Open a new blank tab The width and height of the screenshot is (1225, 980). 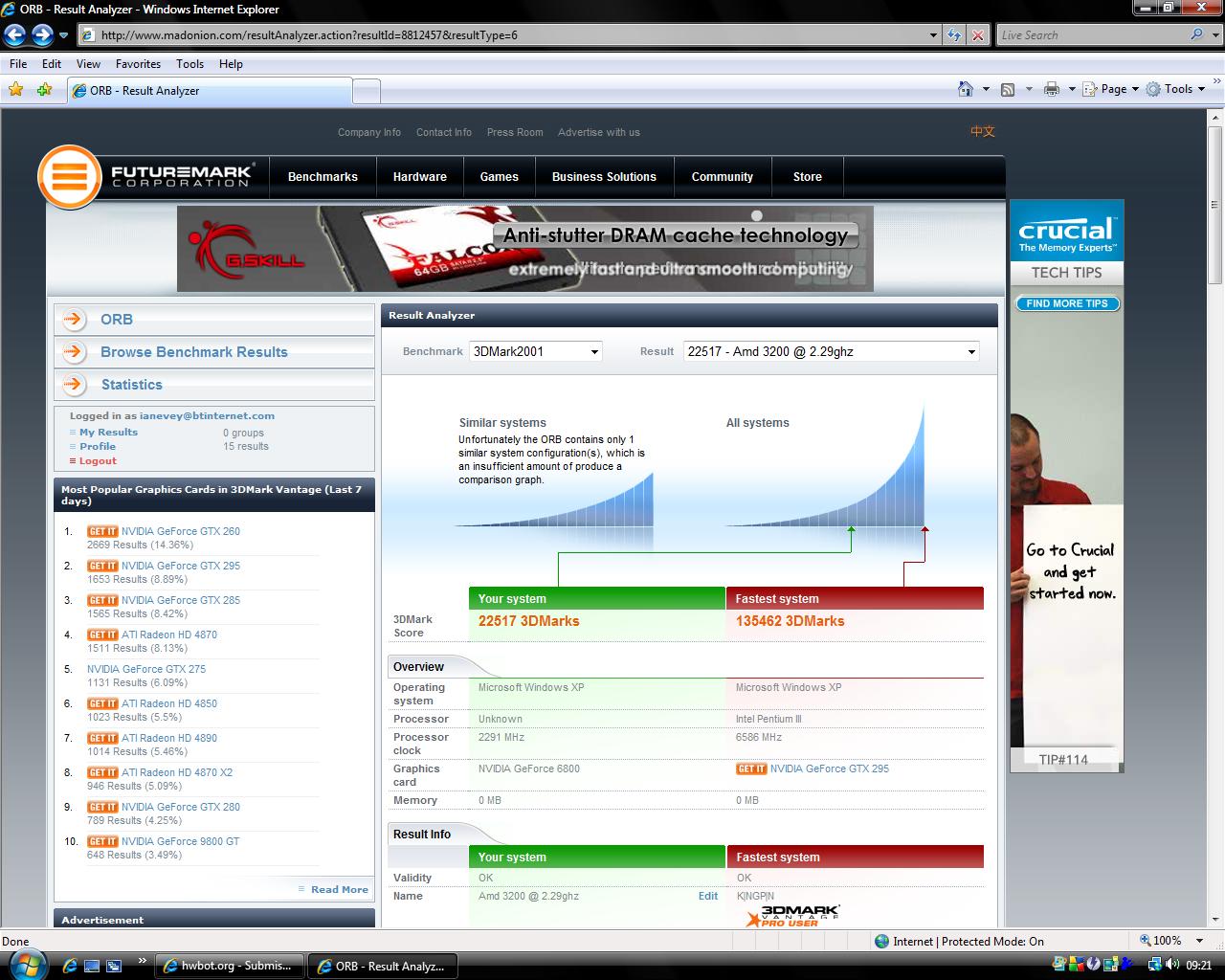point(367,91)
